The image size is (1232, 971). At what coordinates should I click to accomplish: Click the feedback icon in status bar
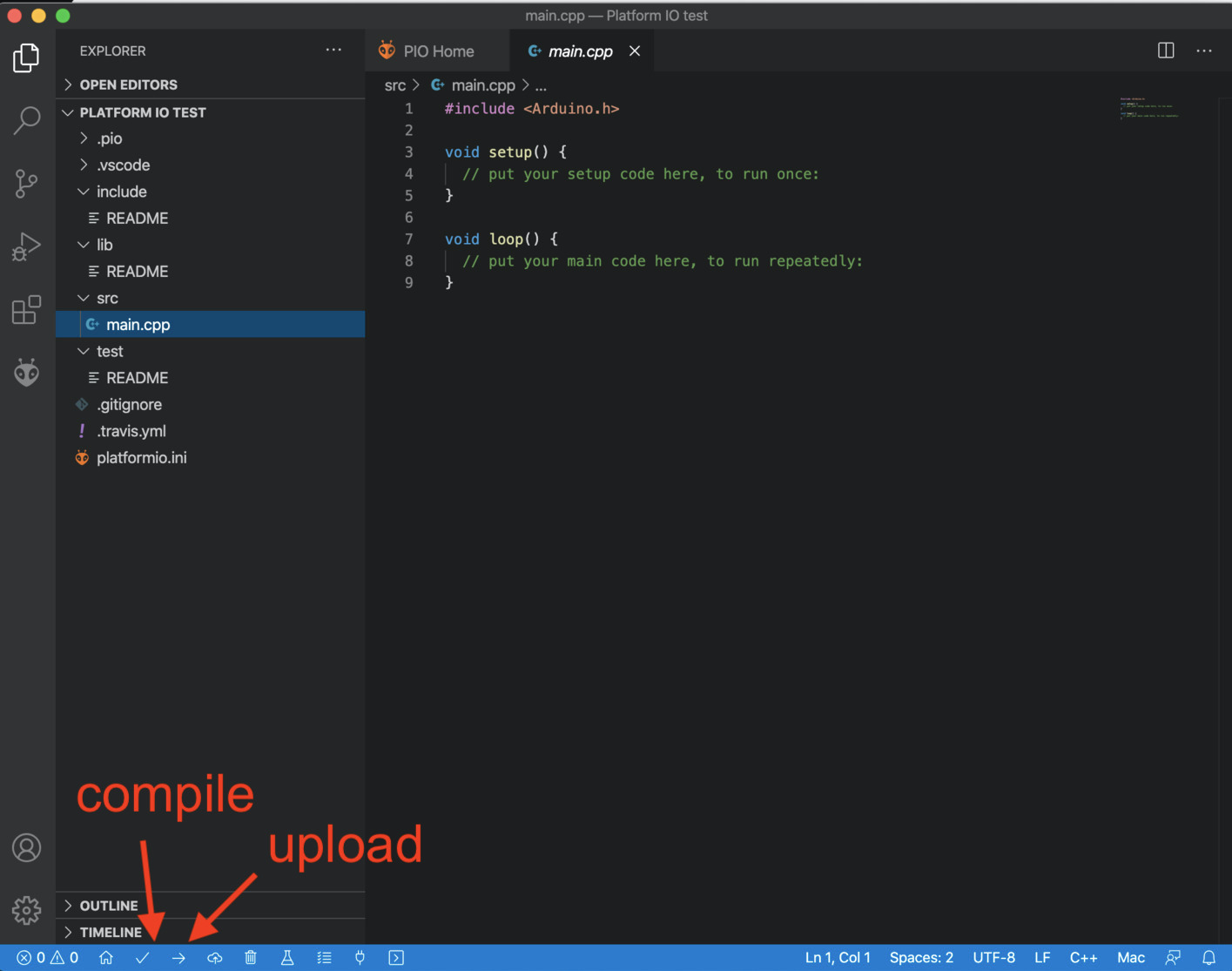tap(1173, 957)
